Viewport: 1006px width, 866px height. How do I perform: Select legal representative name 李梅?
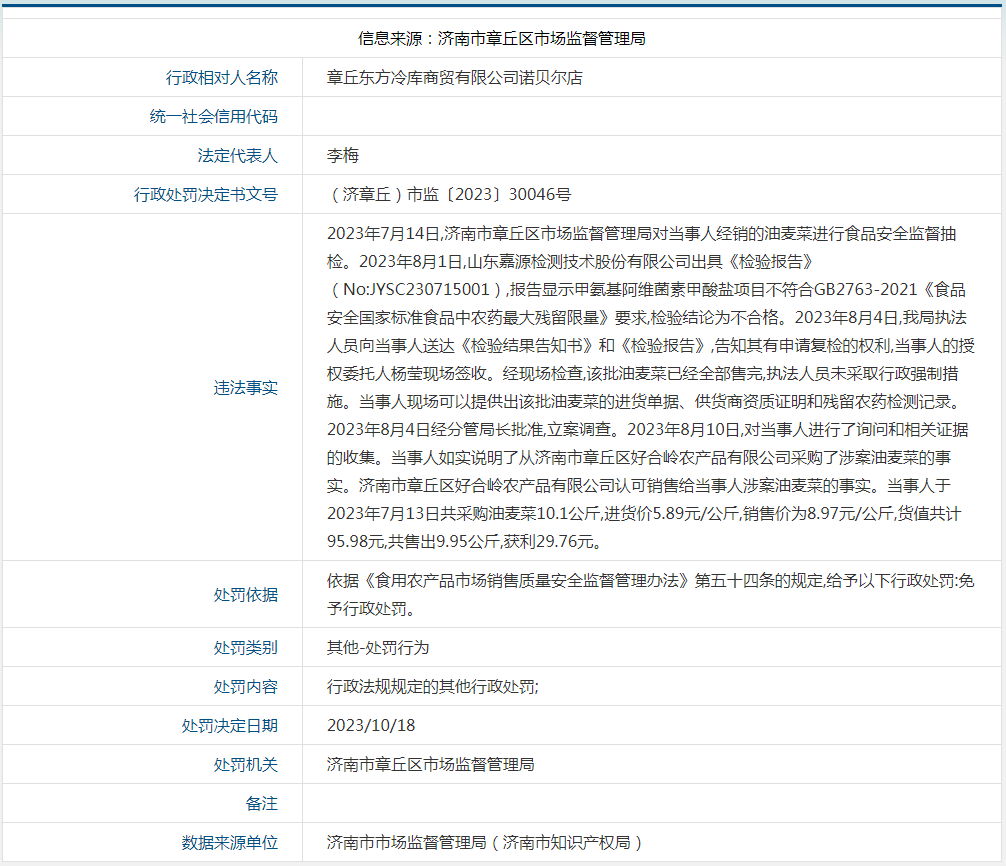pos(343,156)
